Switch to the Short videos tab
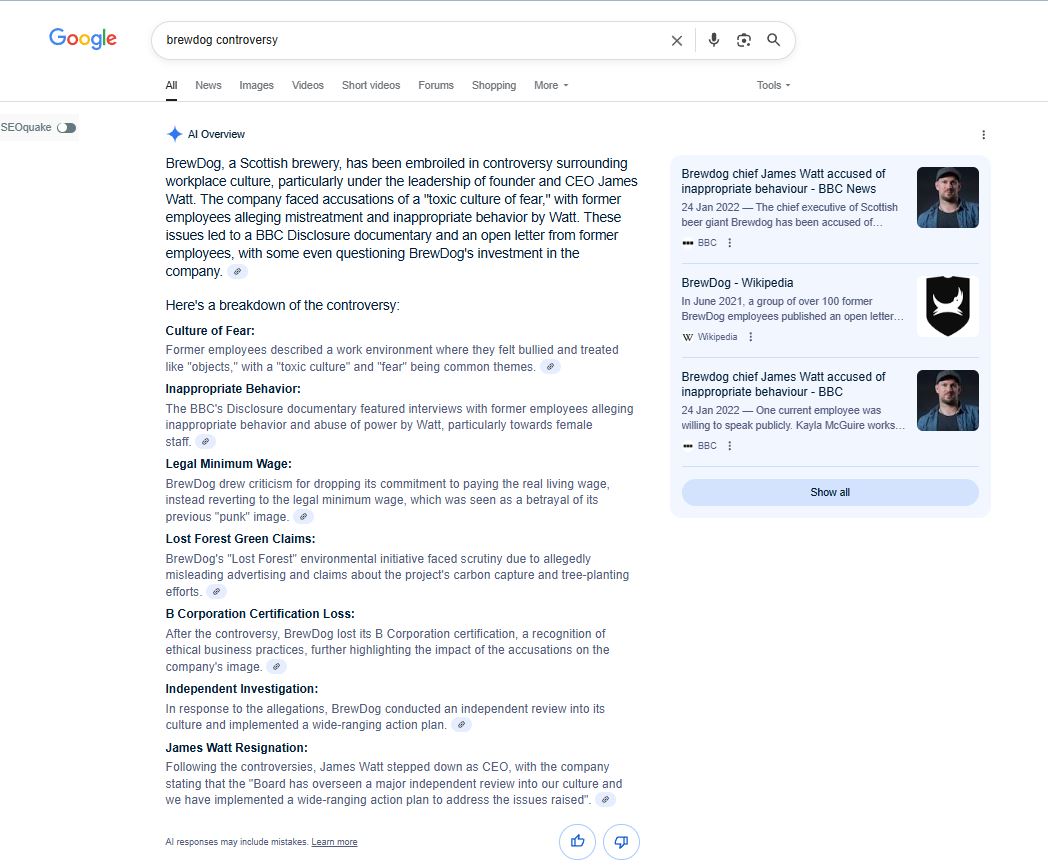 point(371,86)
